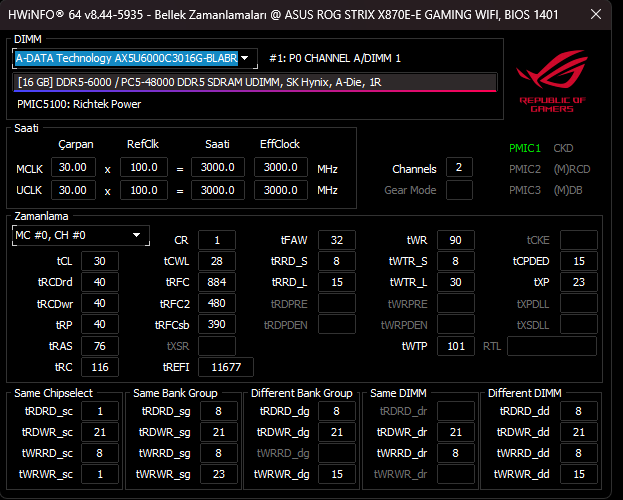623x500 pixels.
Task: Select the tWTP value 101
Action: 456,346
